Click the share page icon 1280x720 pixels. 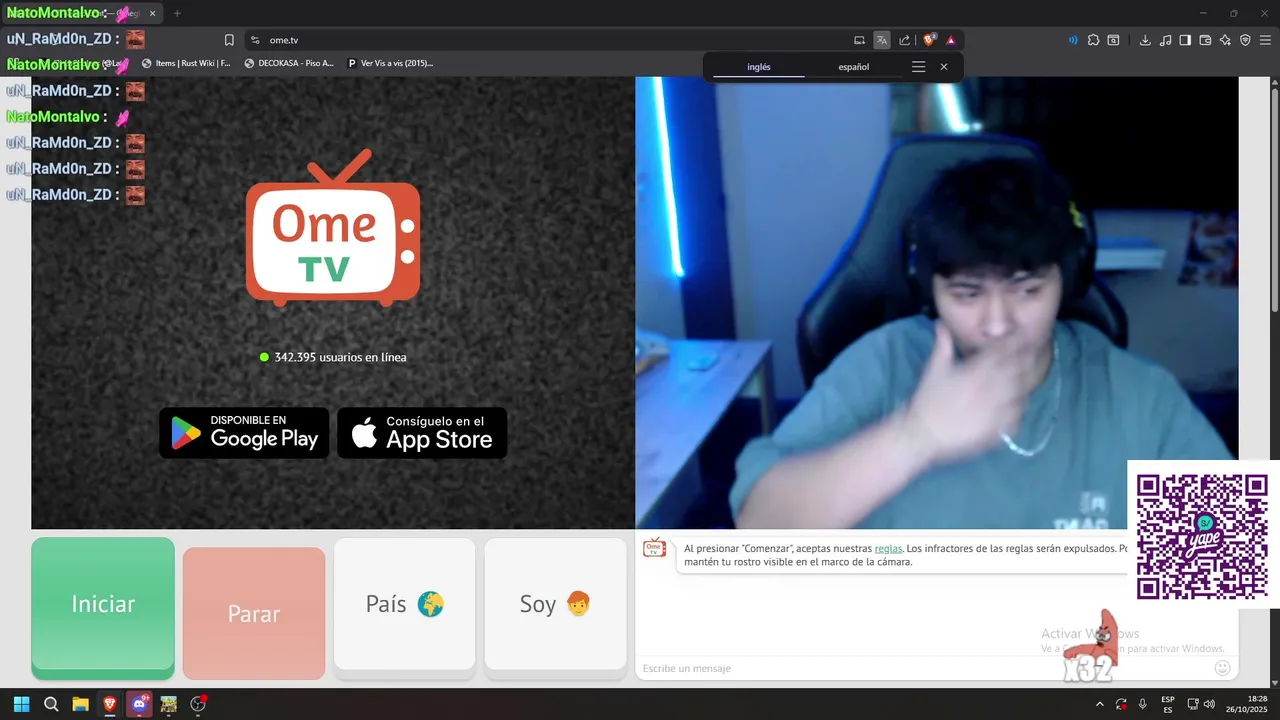tap(904, 40)
